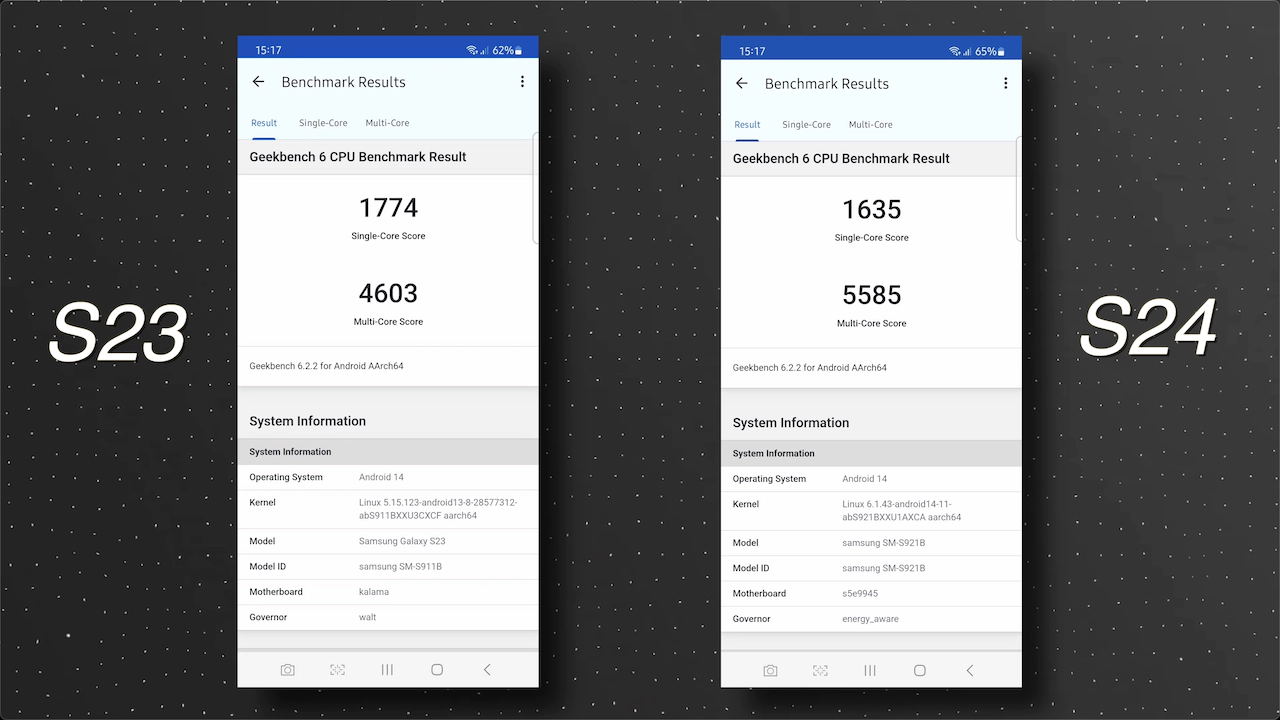Tap the home button on the S23 phone
The width and height of the screenshot is (1280, 720).
pyautogui.click(x=437, y=670)
